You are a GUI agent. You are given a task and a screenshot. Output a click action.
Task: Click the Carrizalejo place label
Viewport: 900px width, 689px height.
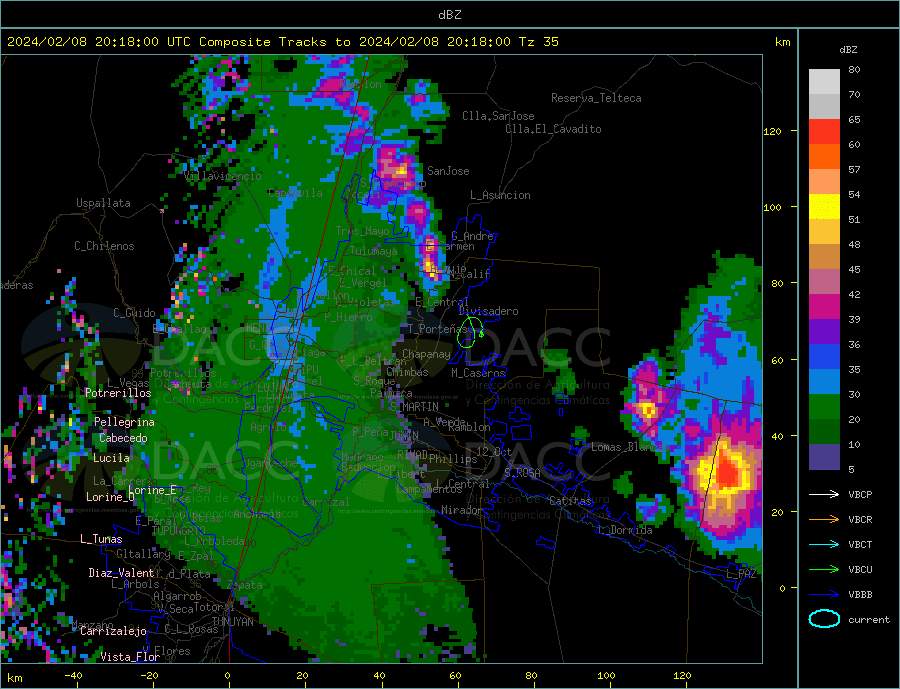click(x=113, y=631)
